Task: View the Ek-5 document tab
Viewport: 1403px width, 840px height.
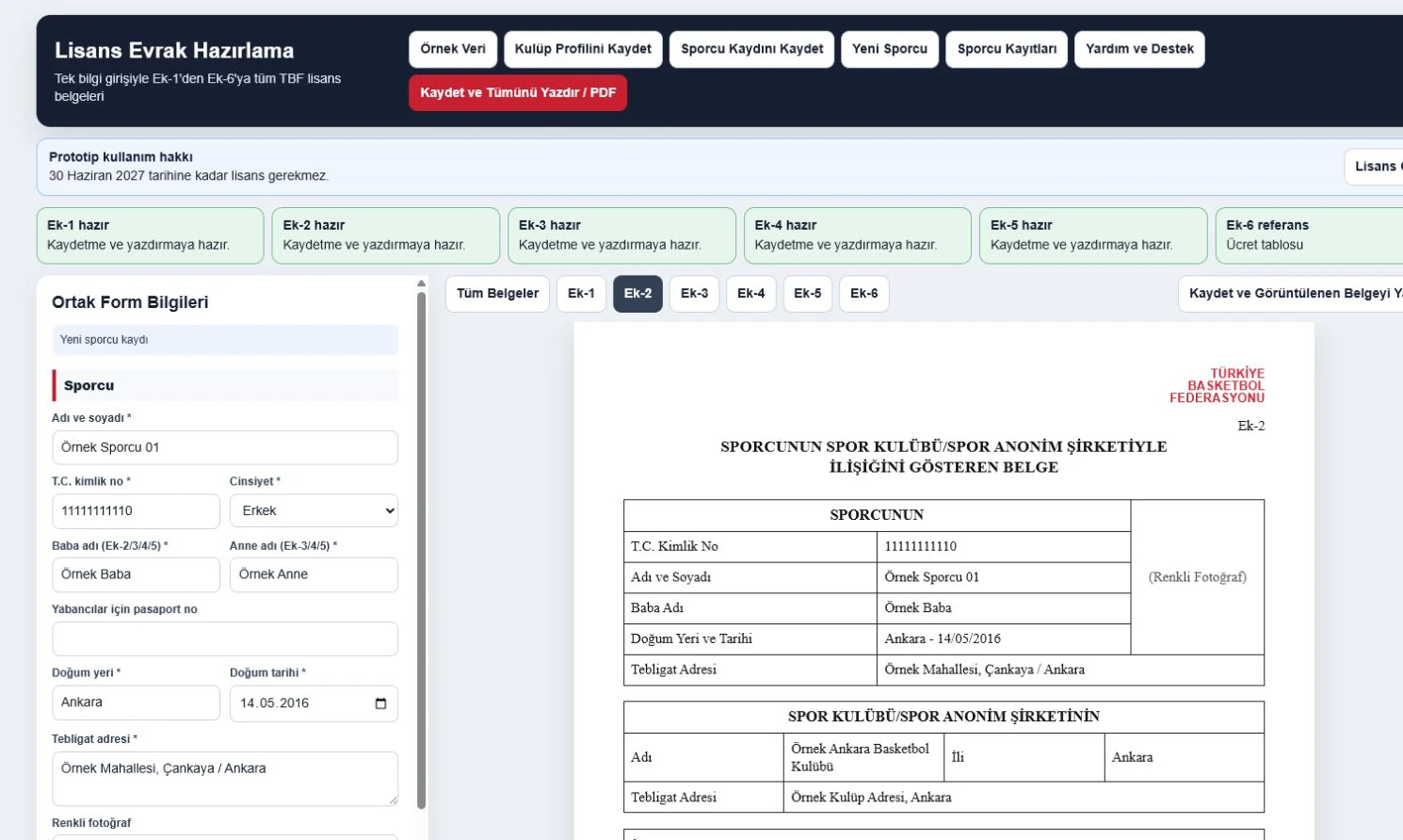Action: 807,294
